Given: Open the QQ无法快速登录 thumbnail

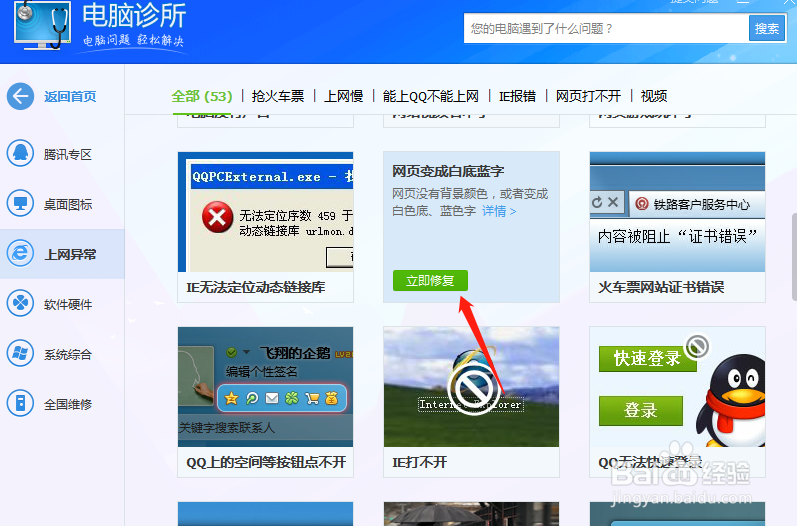Looking at the screenshot, I should [x=677, y=387].
